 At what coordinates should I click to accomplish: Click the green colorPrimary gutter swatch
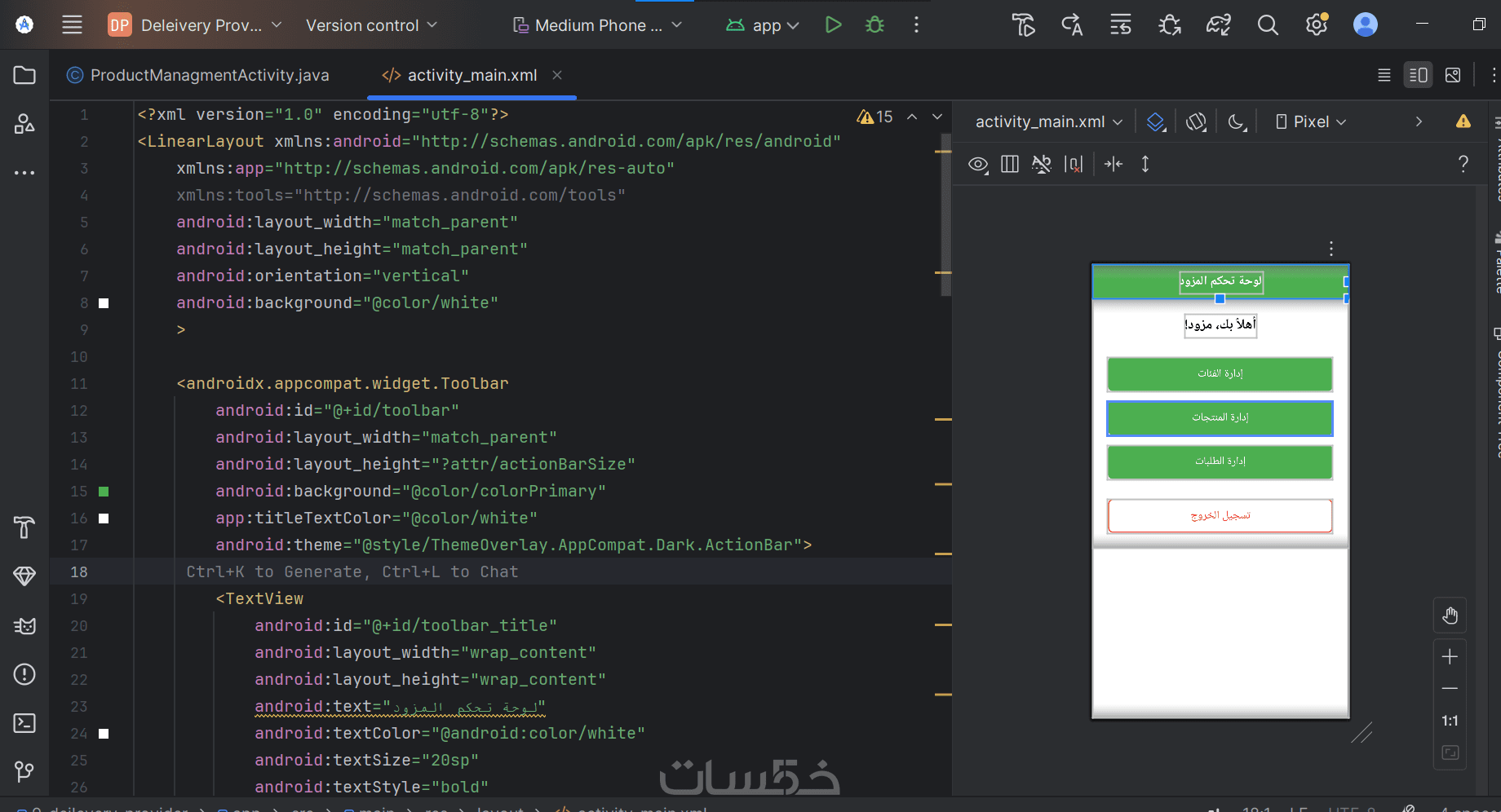point(104,492)
